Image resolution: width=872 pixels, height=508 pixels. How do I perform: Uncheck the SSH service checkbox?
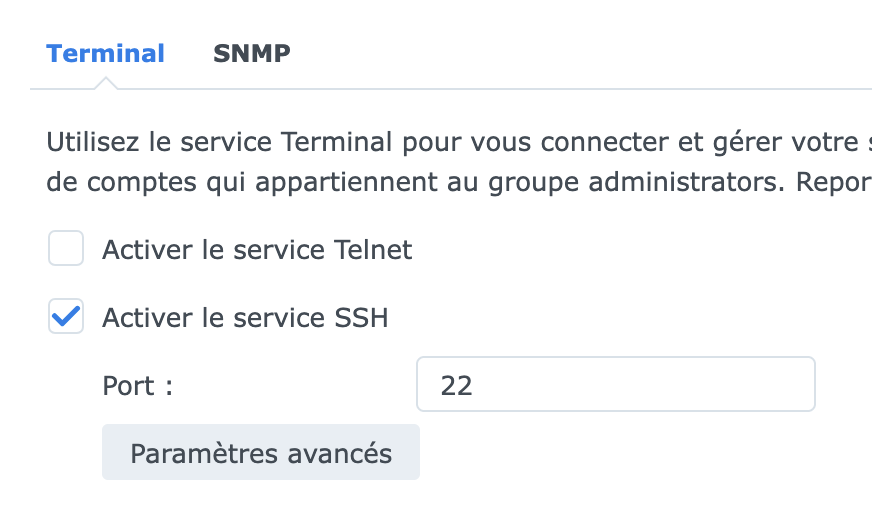[66, 318]
